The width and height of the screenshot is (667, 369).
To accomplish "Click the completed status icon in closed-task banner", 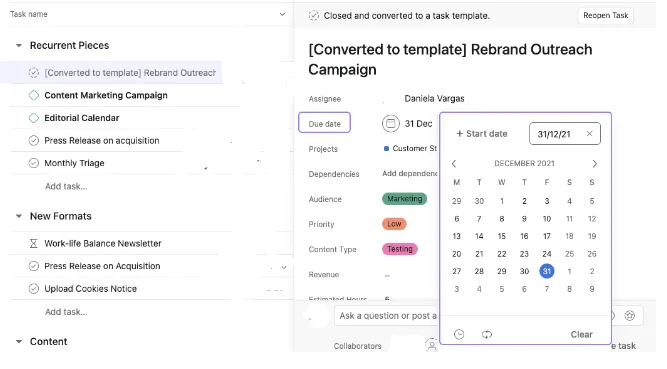I will coord(314,16).
